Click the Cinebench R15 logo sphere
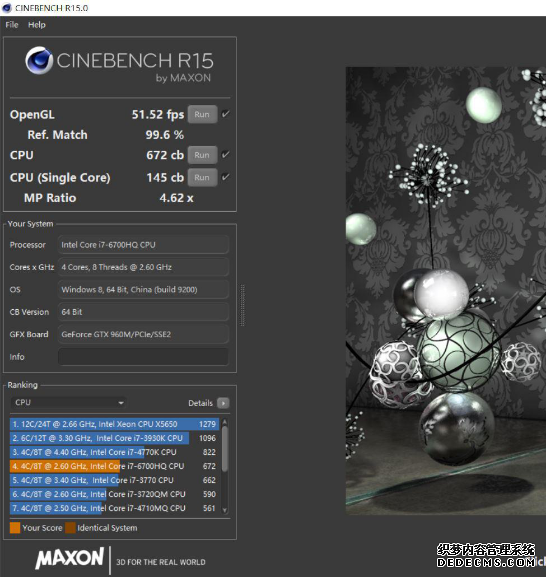The height and width of the screenshot is (577, 546). click(x=39, y=60)
